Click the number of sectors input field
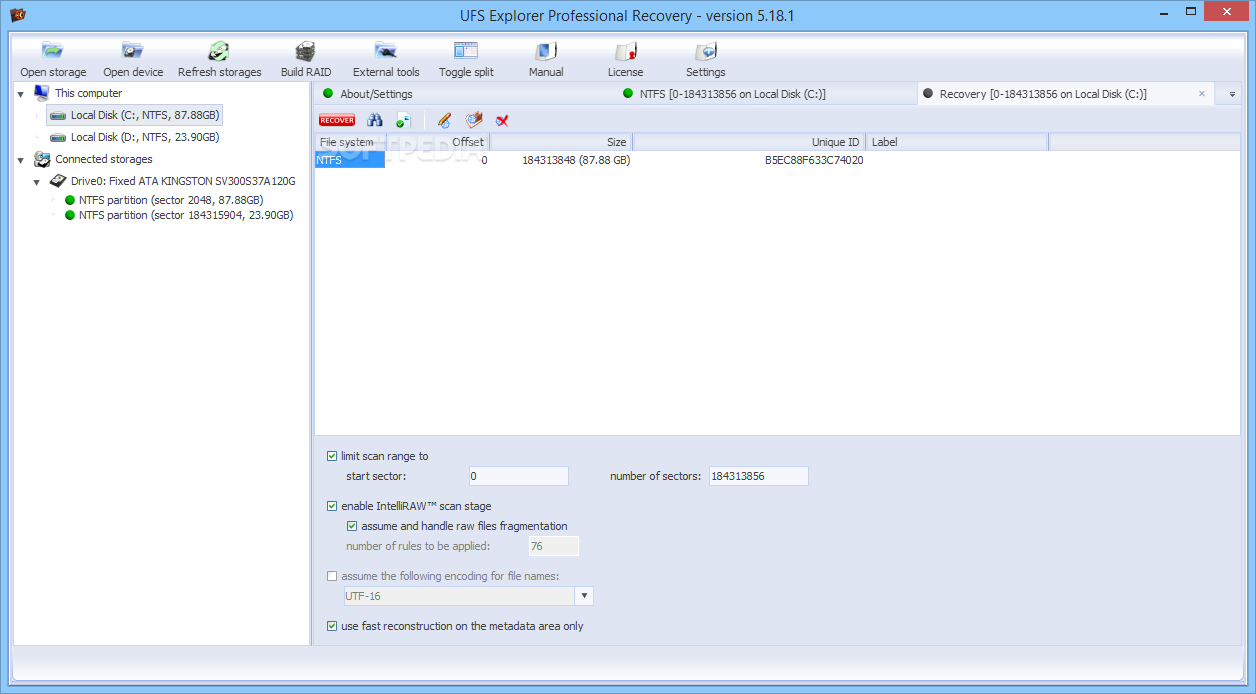Image resolution: width=1256 pixels, height=694 pixels. pyautogui.click(x=758, y=476)
